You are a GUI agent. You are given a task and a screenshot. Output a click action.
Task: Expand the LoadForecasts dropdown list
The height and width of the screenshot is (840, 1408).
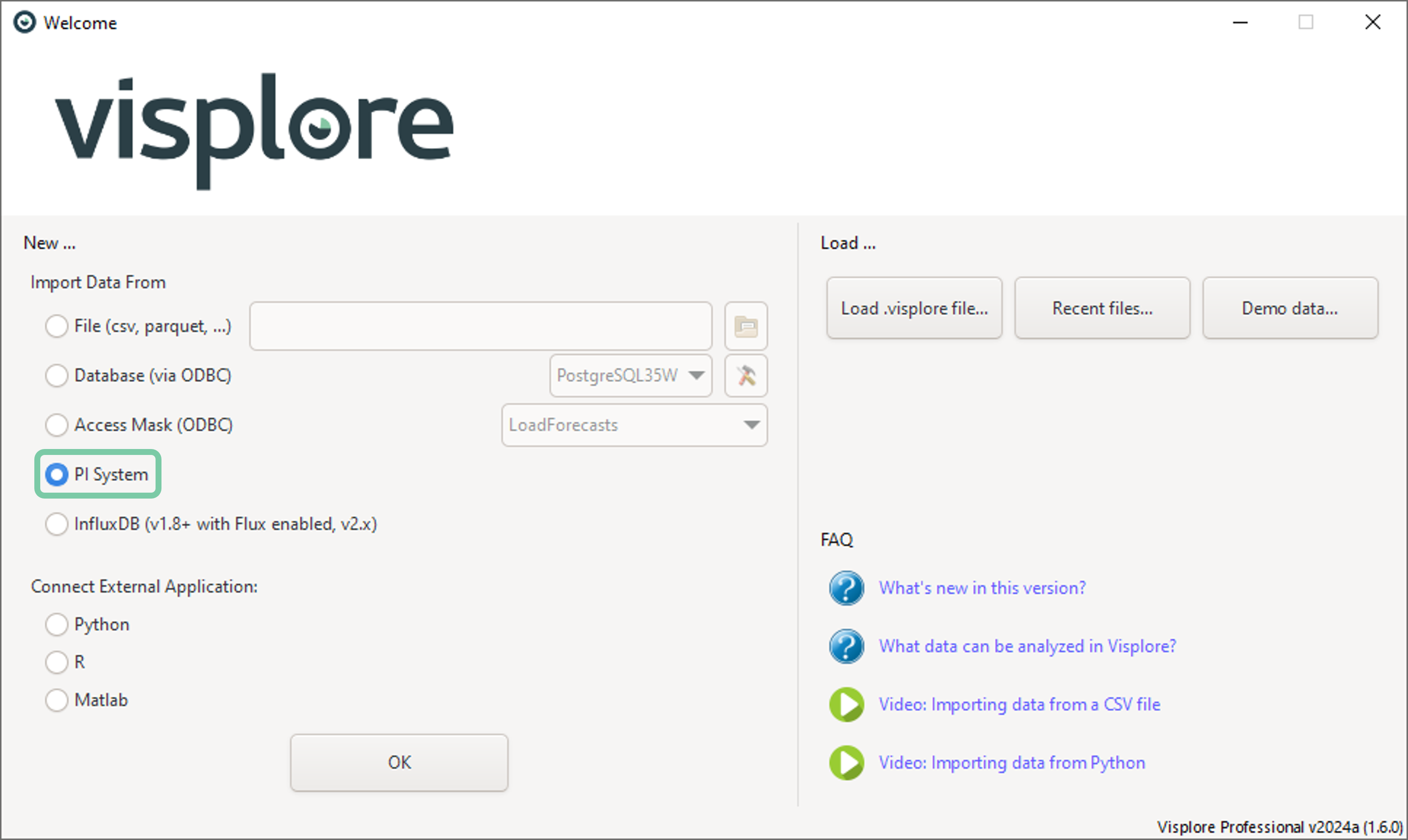coord(634,425)
